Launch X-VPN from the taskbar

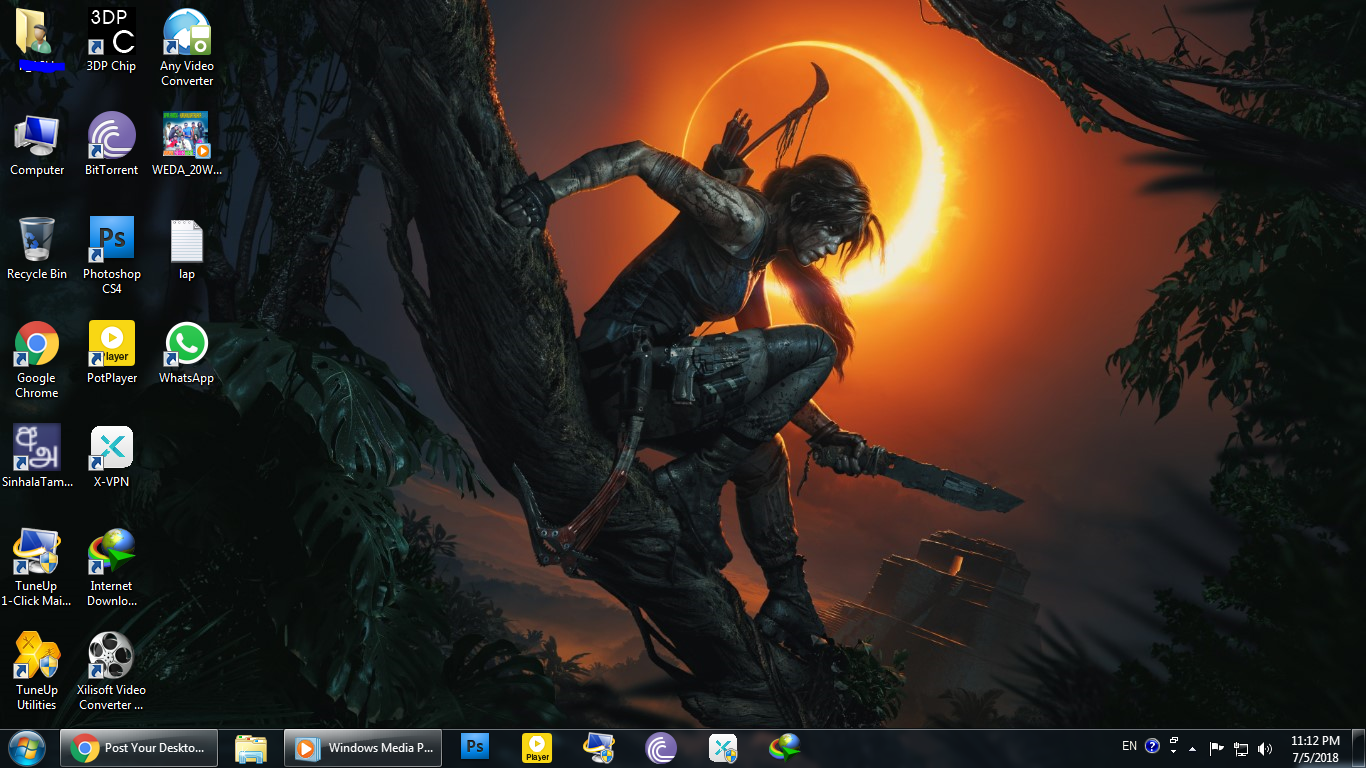(x=723, y=748)
